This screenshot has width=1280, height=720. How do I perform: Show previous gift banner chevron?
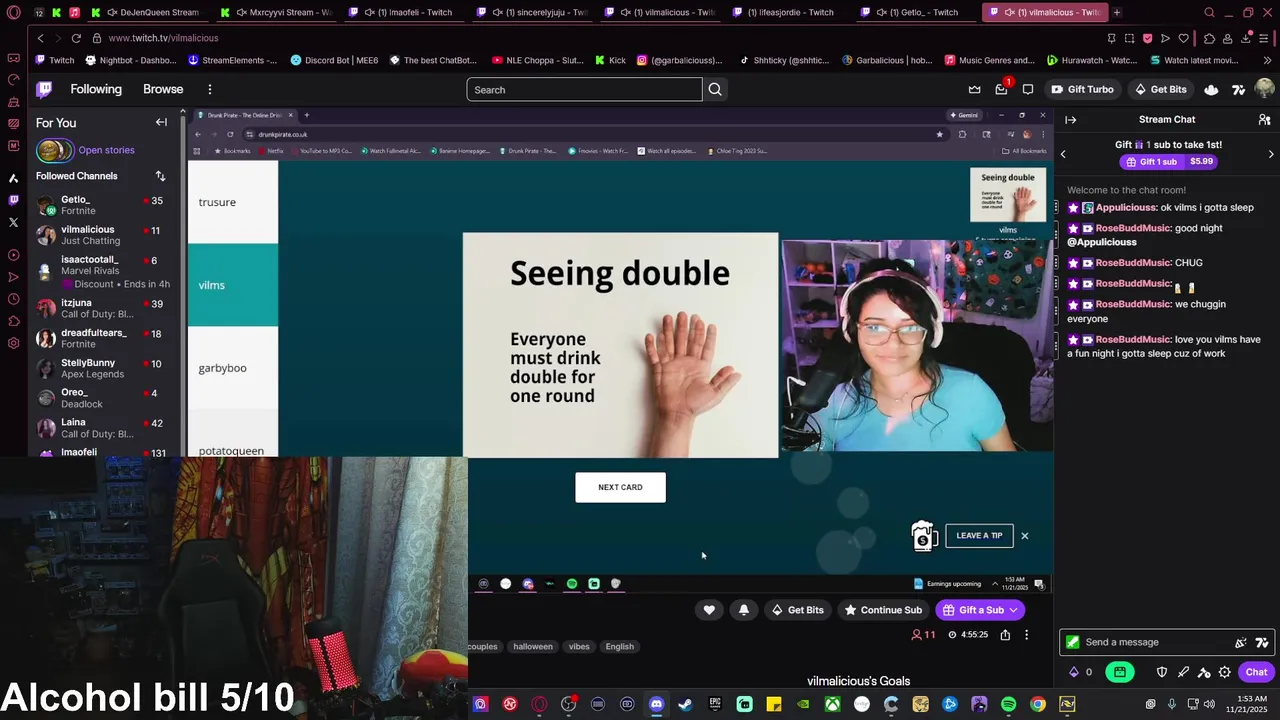(x=1063, y=154)
